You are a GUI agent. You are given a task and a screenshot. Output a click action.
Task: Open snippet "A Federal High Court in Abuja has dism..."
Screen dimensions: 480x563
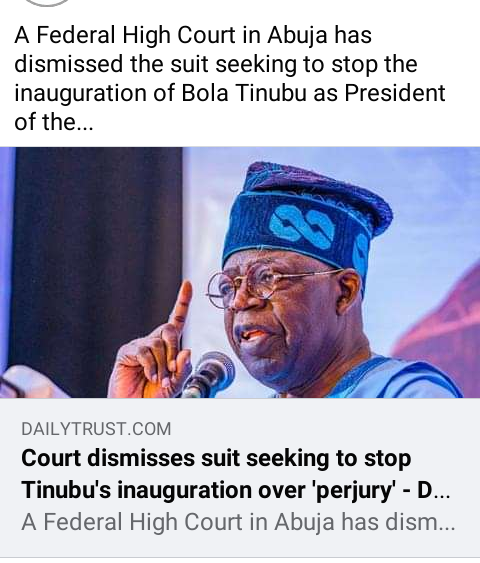click(238, 522)
